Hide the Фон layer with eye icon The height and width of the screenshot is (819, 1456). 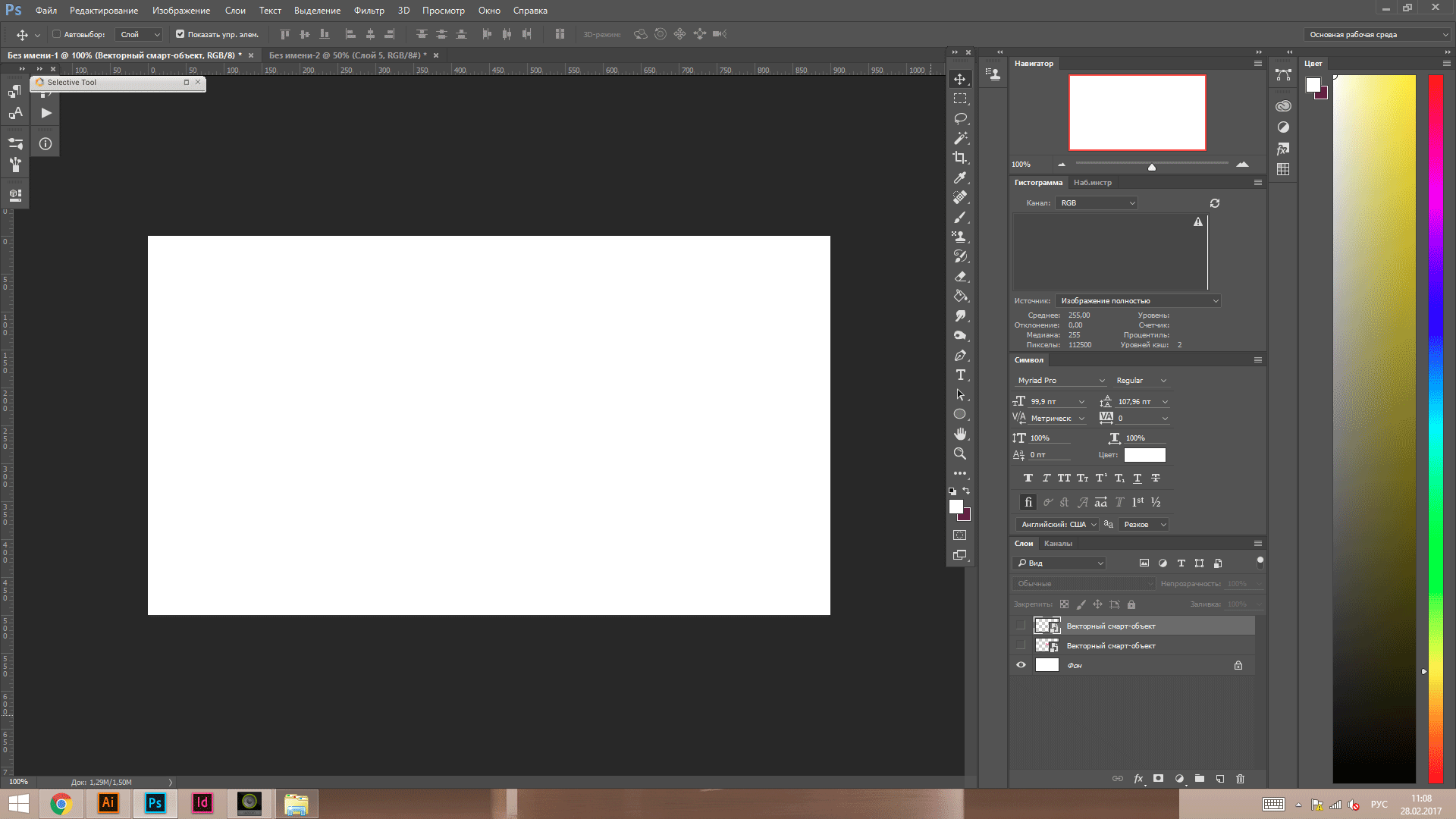tap(1021, 665)
